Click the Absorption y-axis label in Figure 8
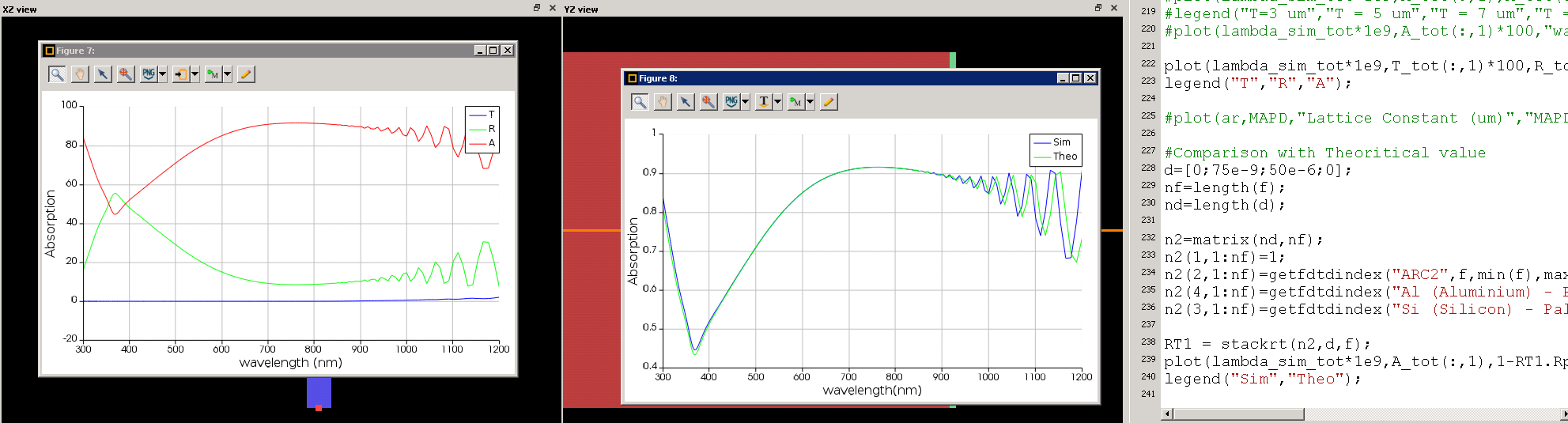This screenshot has width=1568, height=423. [633, 251]
